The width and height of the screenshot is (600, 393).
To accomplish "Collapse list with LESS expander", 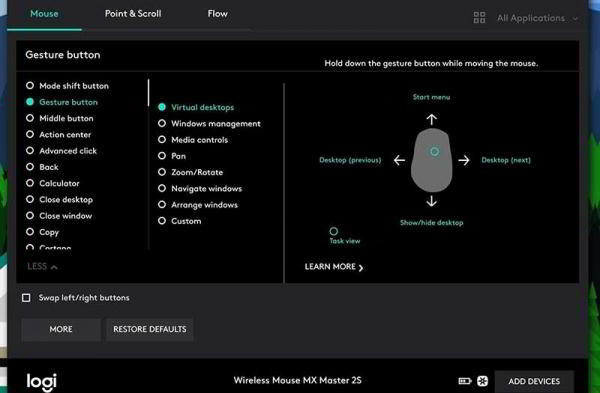I will tap(42, 266).
